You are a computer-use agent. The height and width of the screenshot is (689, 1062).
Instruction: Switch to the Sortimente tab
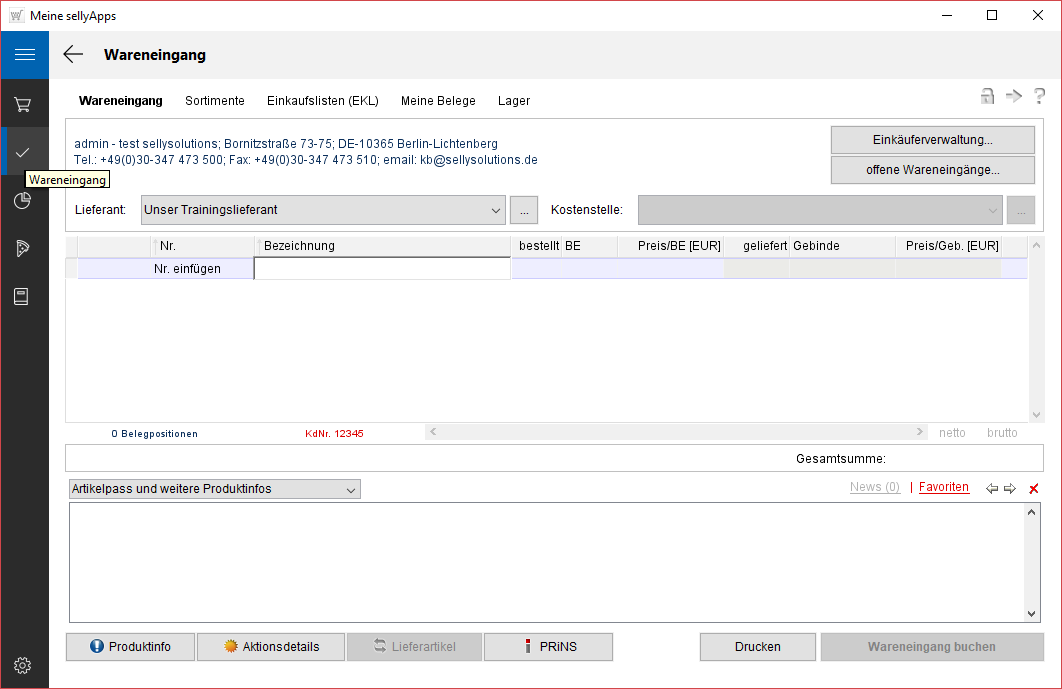pos(214,101)
